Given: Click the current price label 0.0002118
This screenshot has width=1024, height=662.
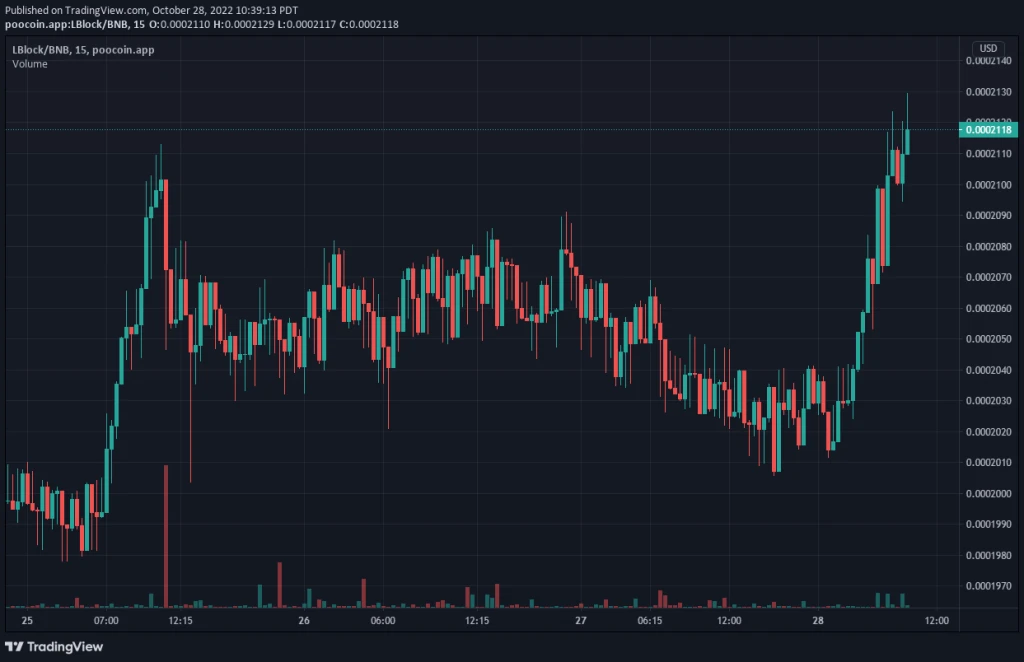Looking at the screenshot, I should 988,130.
